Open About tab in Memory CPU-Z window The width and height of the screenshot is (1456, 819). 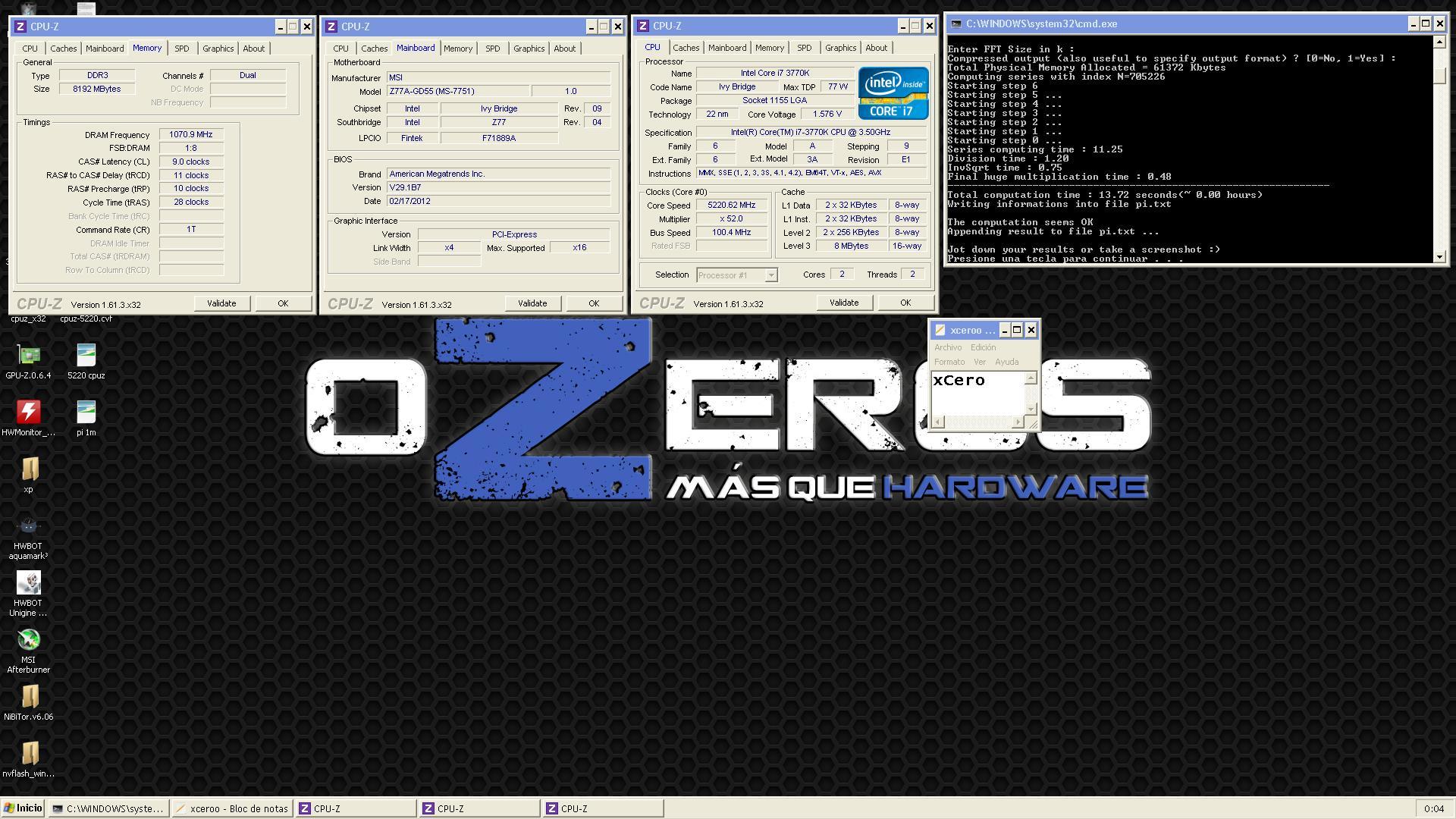click(x=253, y=49)
